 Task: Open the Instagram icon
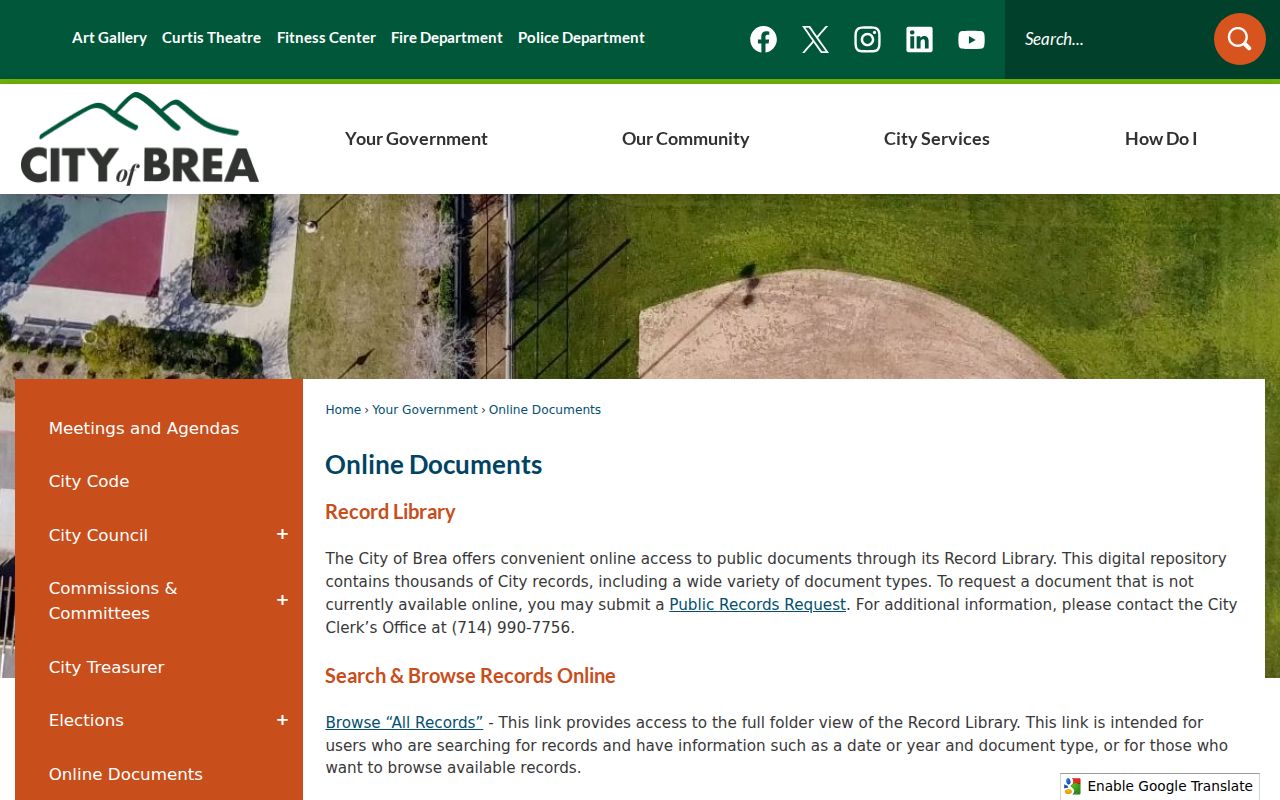click(x=867, y=39)
